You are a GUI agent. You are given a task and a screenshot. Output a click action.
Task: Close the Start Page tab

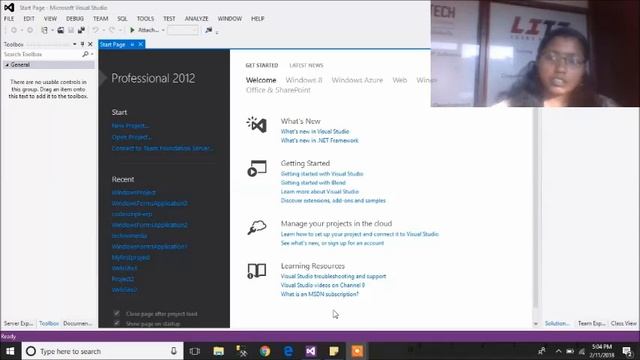pyautogui.click(x=140, y=44)
